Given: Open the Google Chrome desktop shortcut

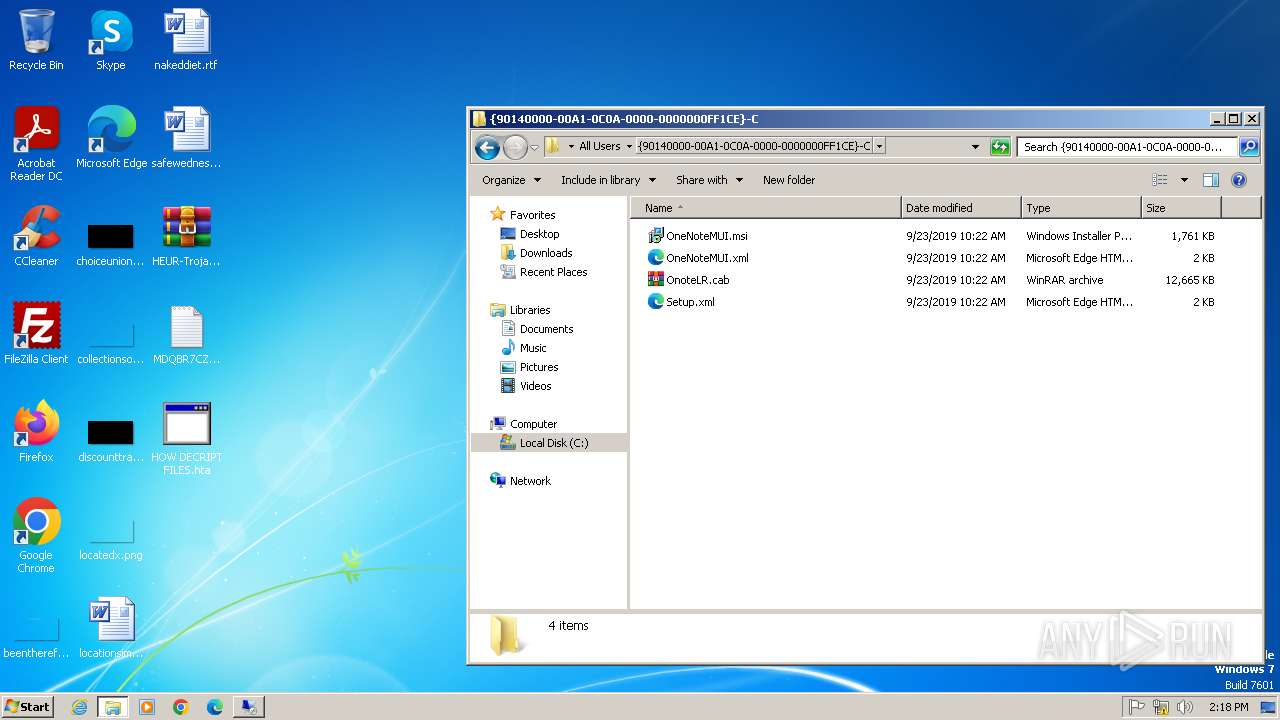Looking at the screenshot, I should tap(36, 536).
